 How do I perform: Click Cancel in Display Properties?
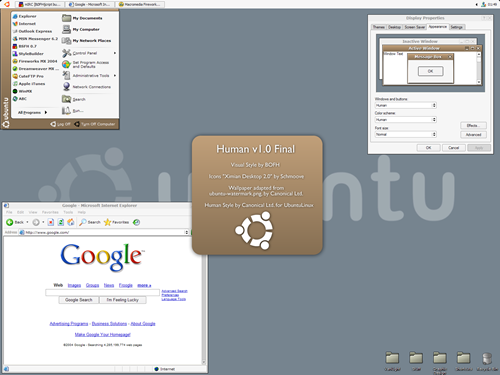coord(454,148)
